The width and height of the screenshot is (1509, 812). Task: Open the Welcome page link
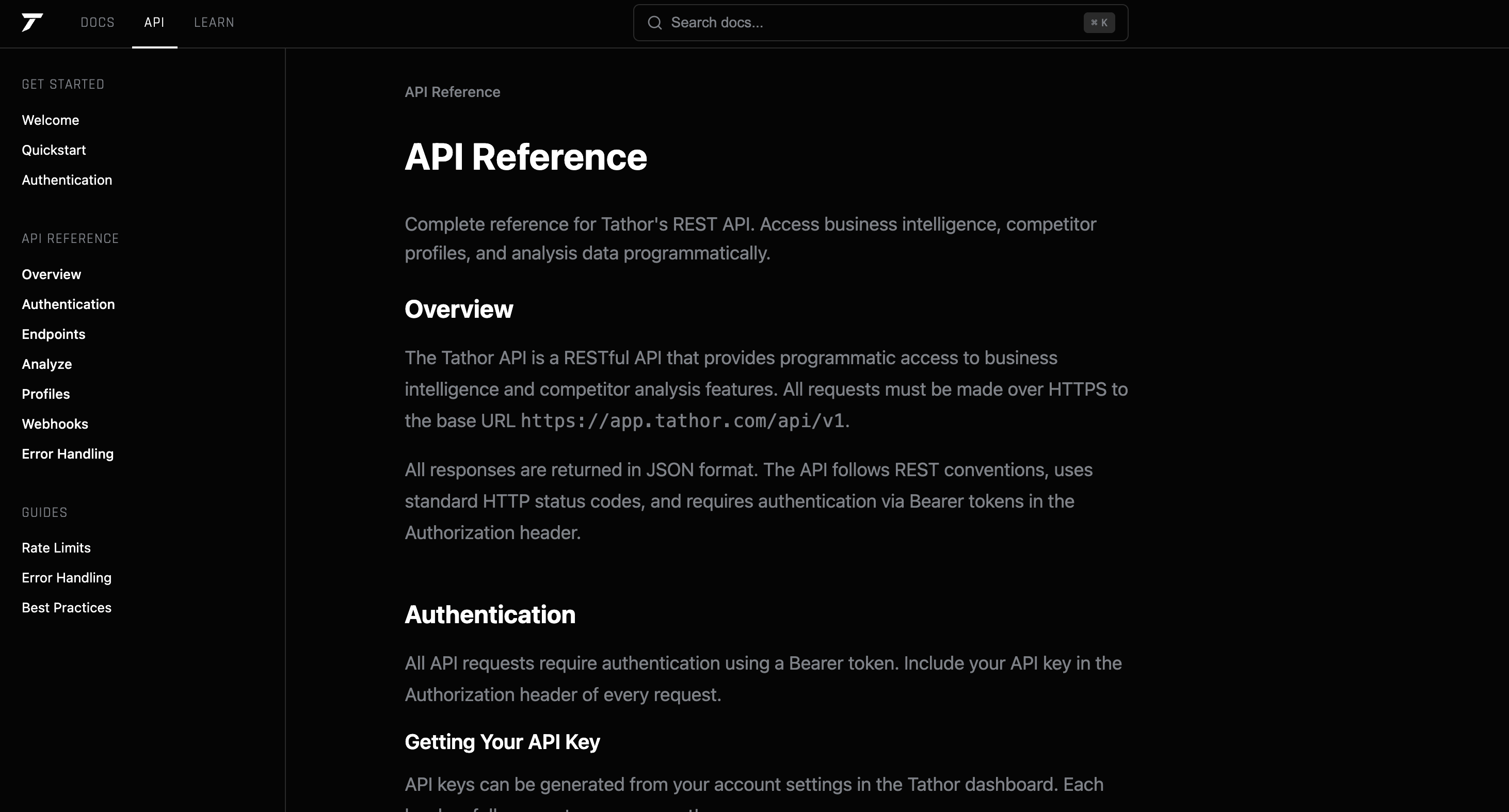click(x=51, y=120)
